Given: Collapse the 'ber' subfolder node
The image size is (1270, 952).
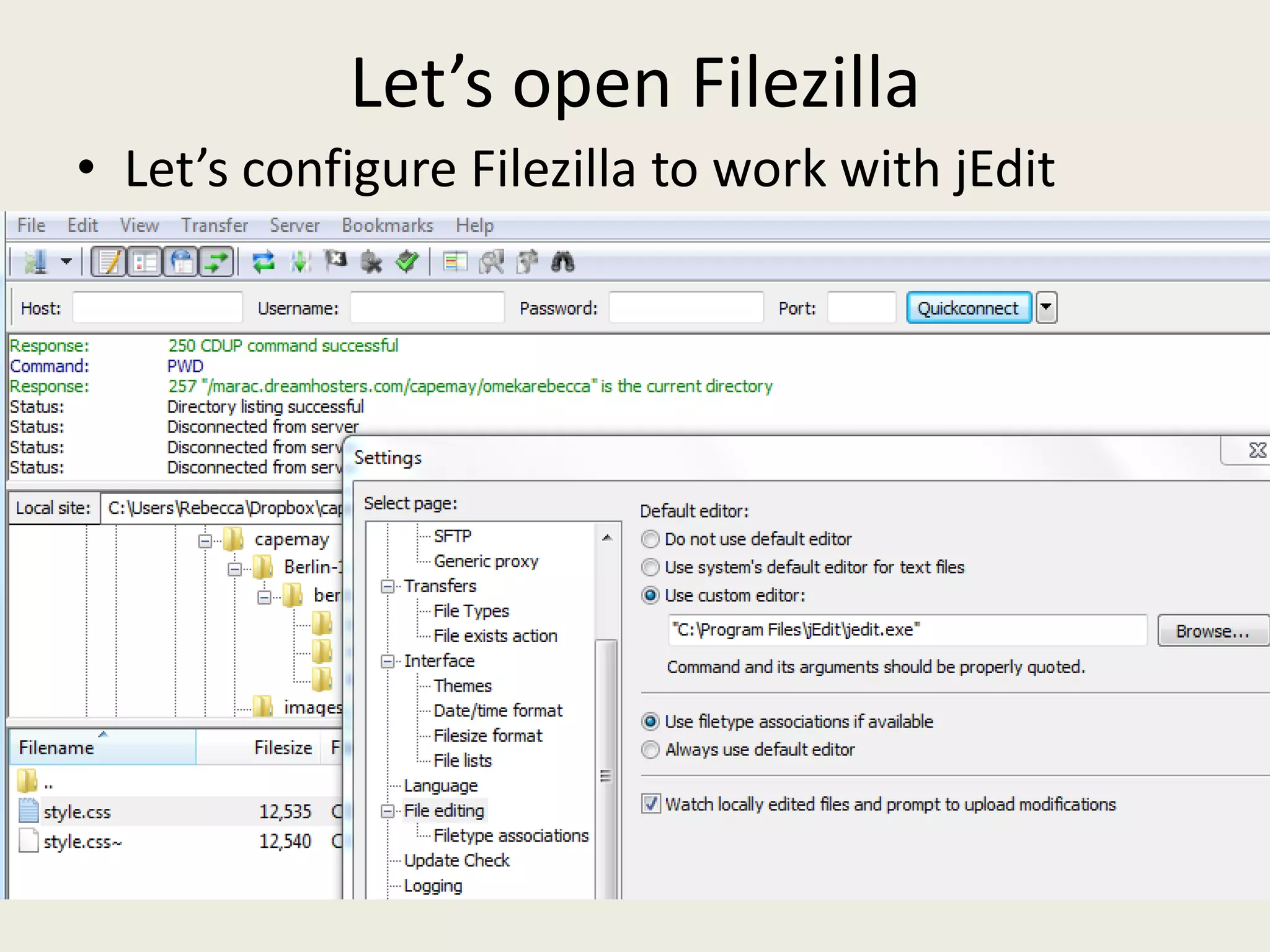Looking at the screenshot, I should [x=264, y=597].
